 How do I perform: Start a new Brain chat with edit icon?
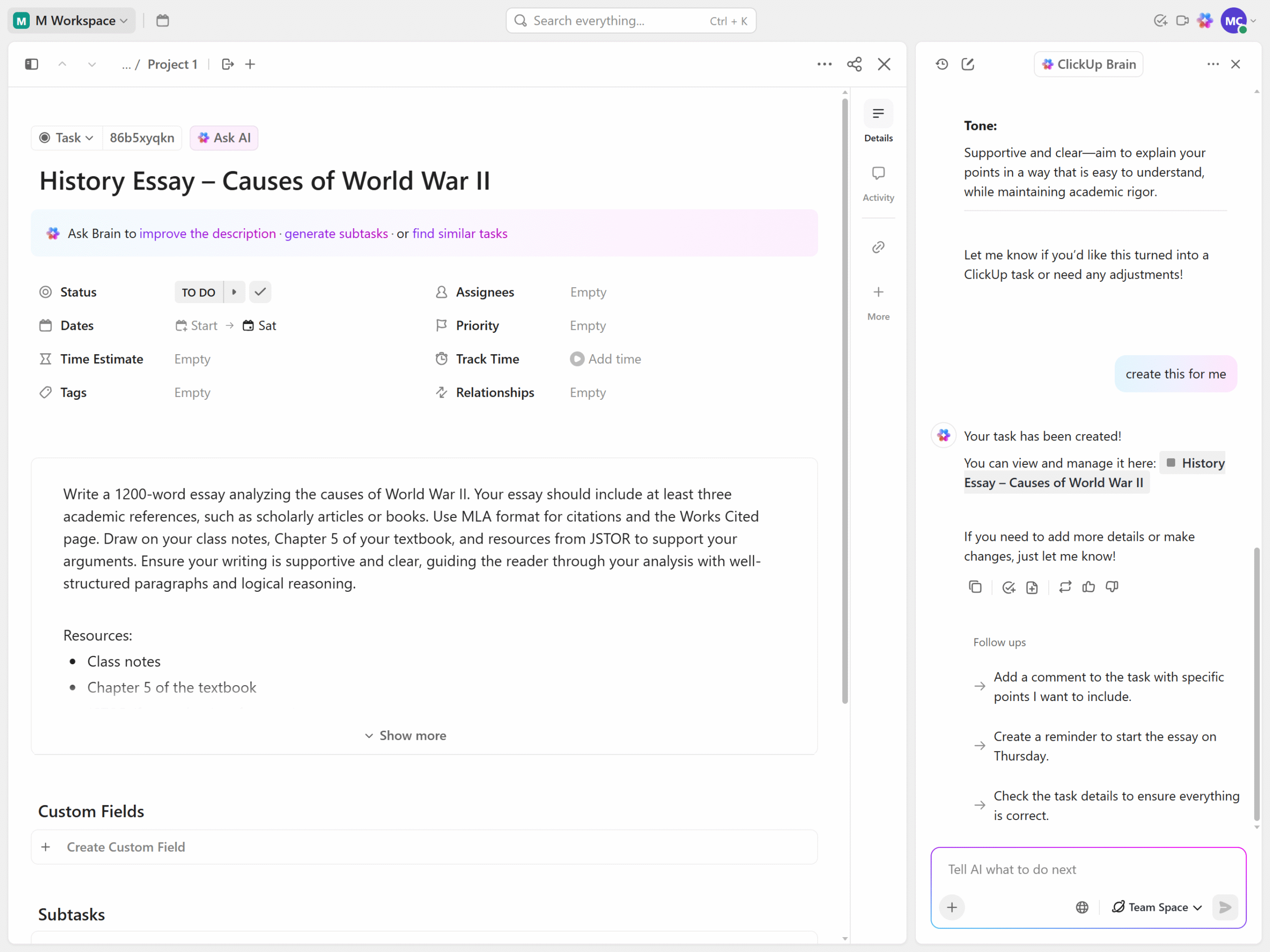point(968,64)
